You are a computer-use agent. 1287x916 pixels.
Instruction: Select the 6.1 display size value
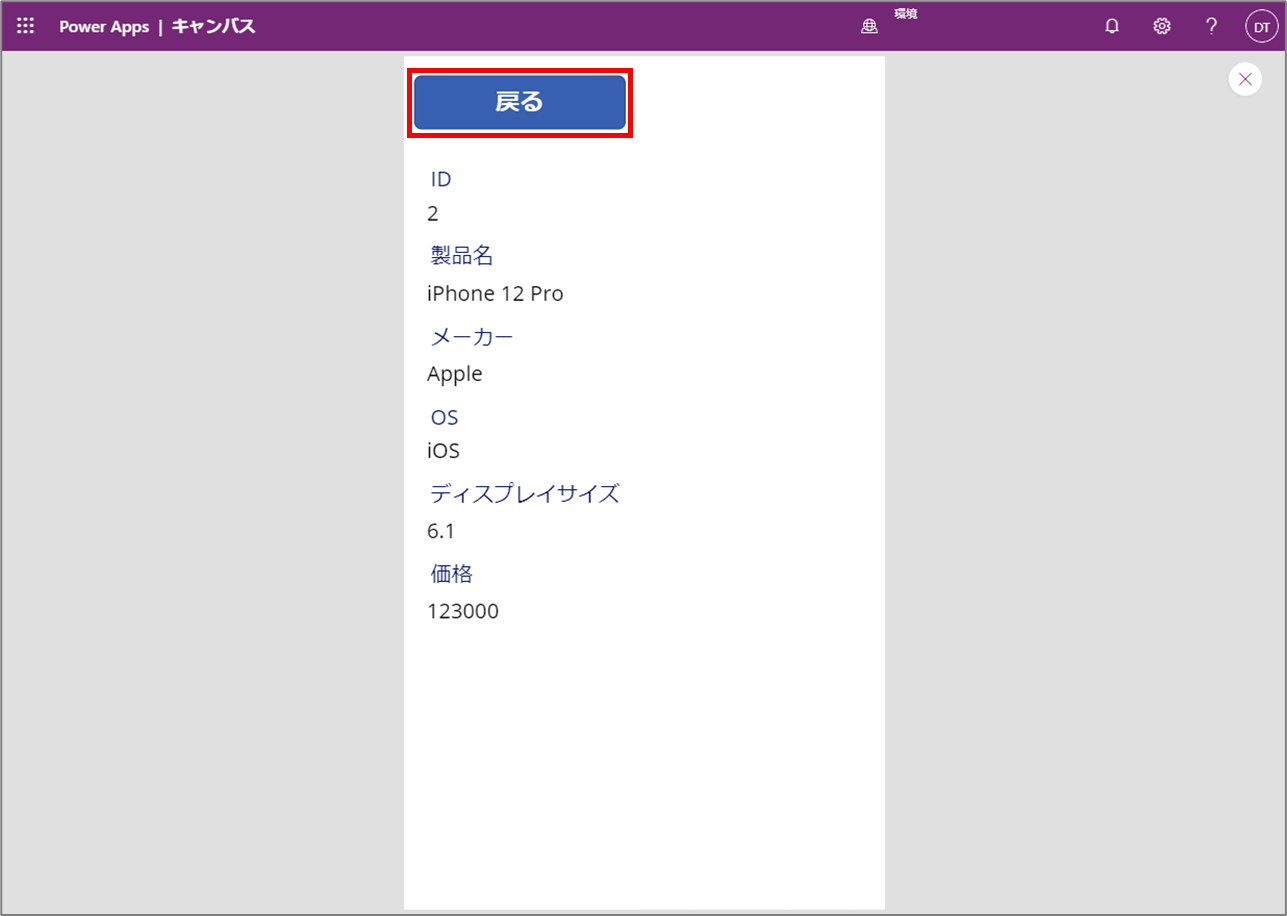tap(441, 531)
